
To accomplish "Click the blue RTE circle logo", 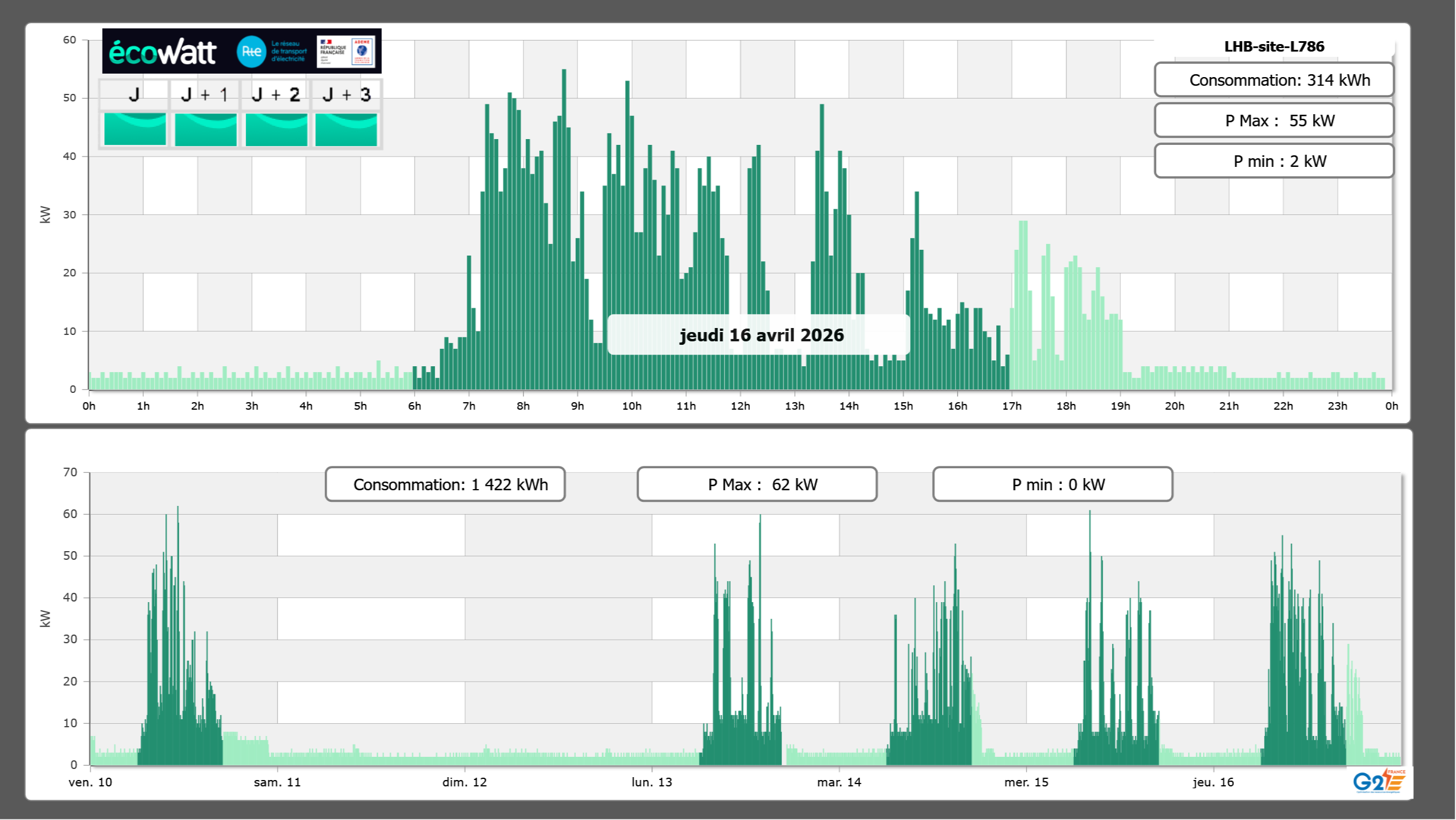I will [x=251, y=52].
